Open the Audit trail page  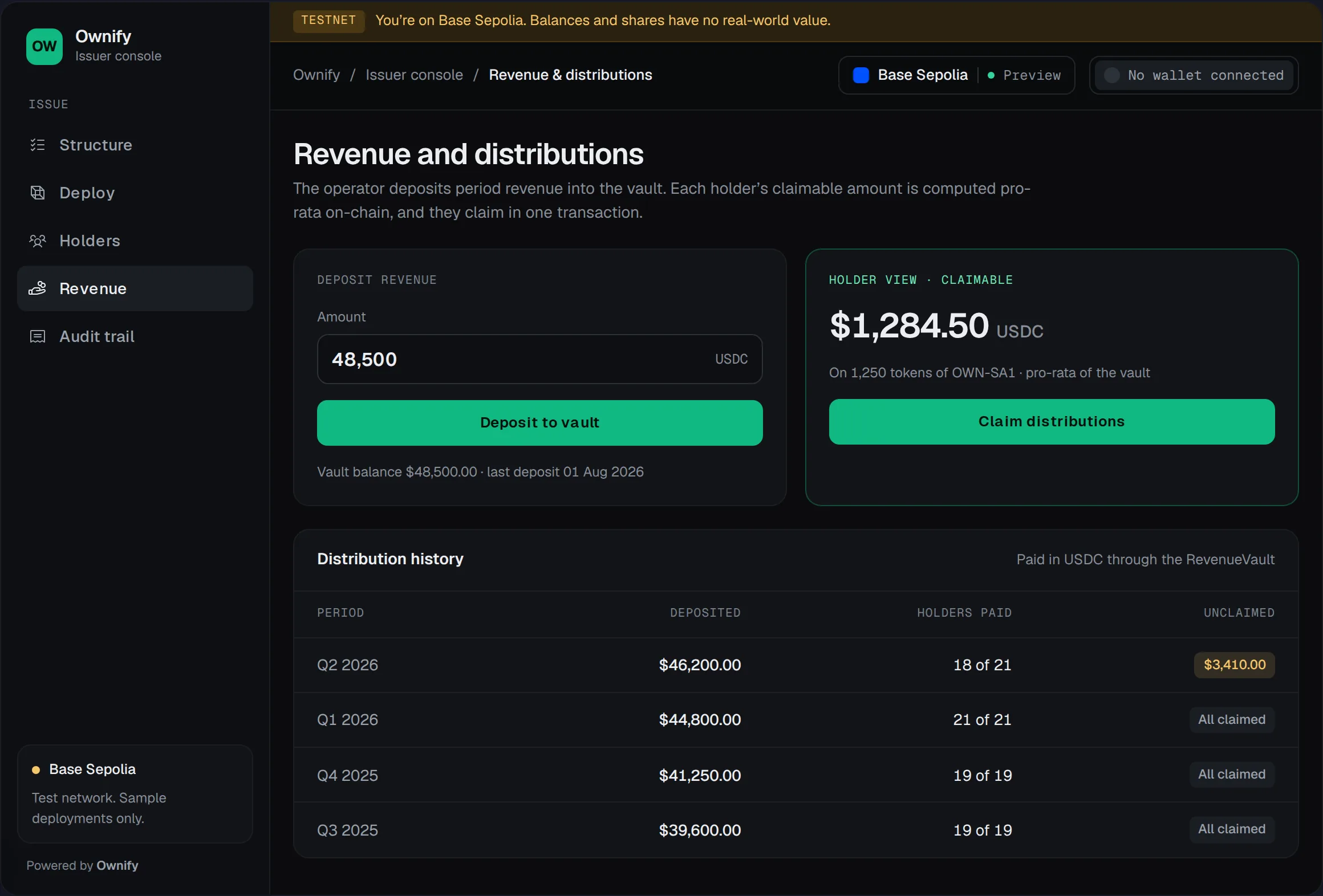pos(135,336)
